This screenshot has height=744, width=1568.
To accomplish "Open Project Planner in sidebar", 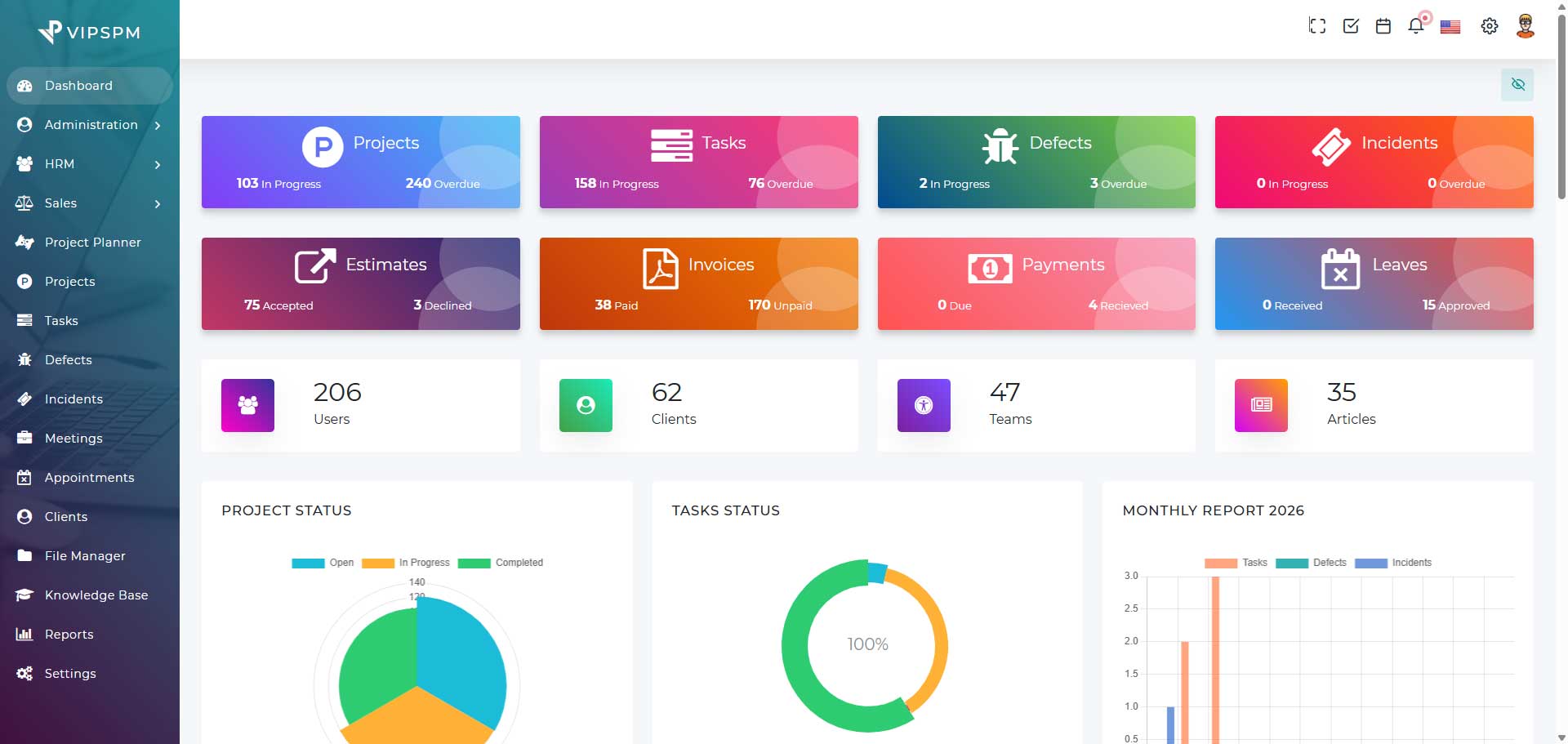I will coord(90,243).
